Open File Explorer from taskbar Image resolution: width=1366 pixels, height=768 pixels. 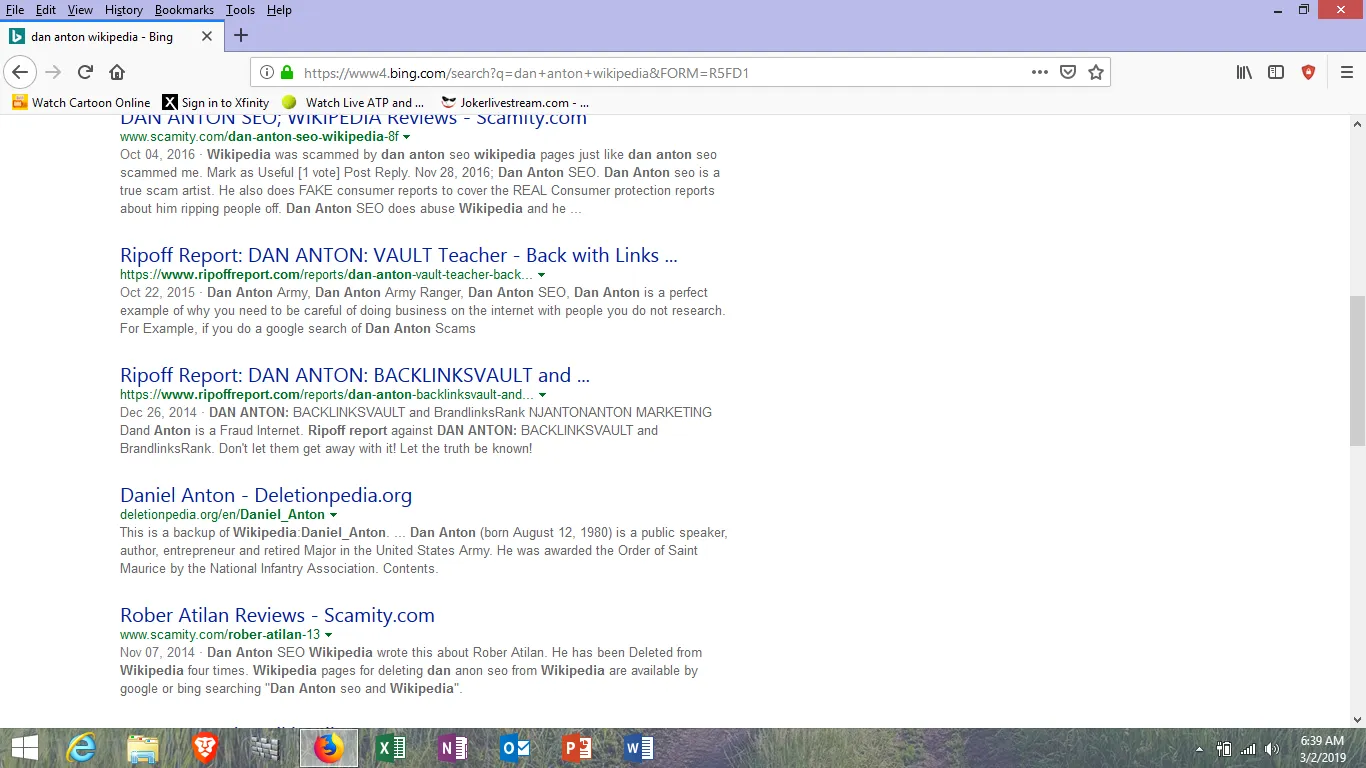pyautogui.click(x=143, y=748)
